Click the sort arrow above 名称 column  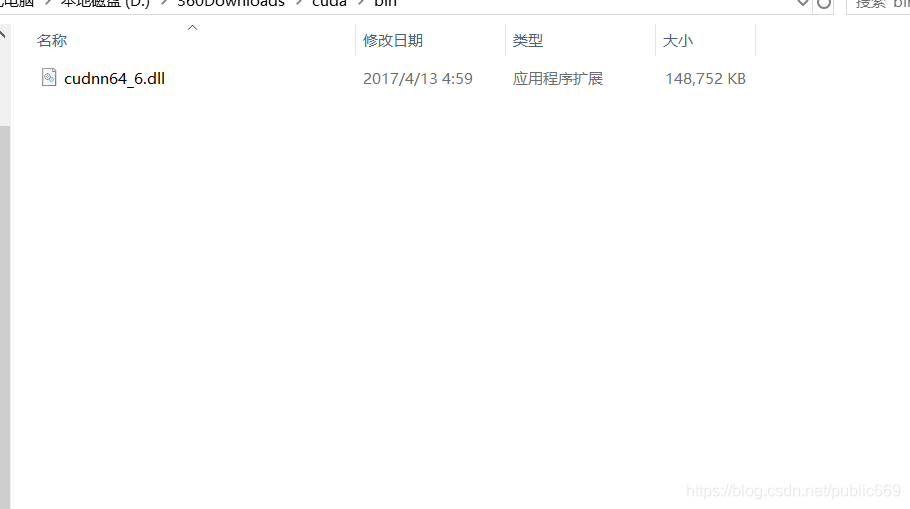point(193,27)
